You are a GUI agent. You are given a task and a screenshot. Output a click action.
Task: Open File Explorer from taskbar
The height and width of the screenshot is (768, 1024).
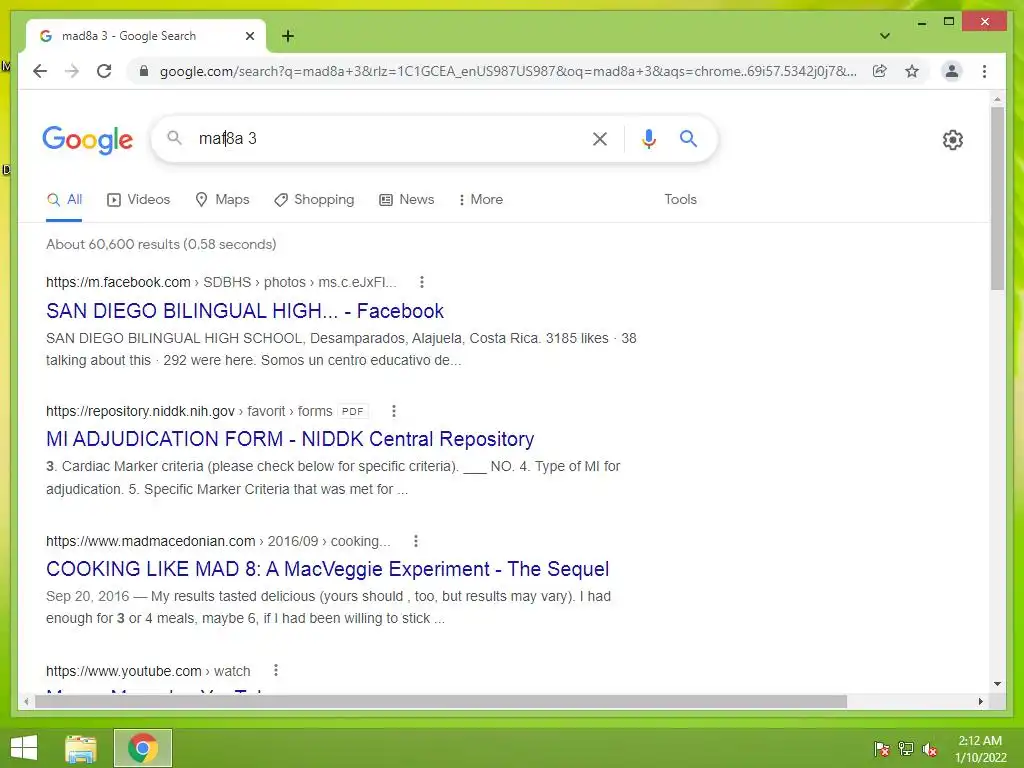point(81,748)
